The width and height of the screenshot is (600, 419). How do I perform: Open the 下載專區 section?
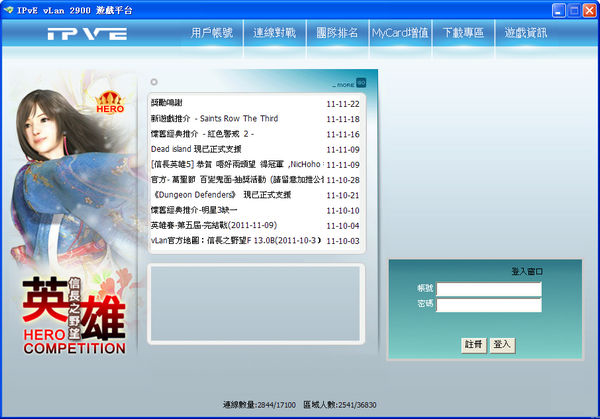coord(463,33)
